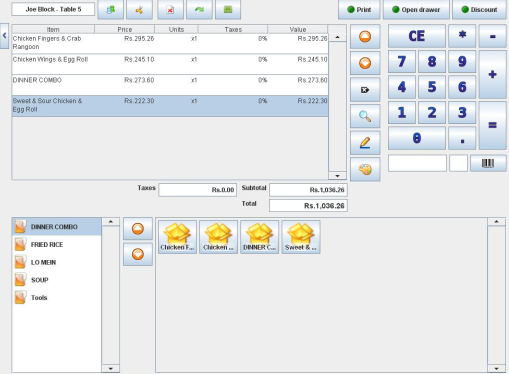Click keypad digit 0
509x374 pixels.
coord(417,138)
